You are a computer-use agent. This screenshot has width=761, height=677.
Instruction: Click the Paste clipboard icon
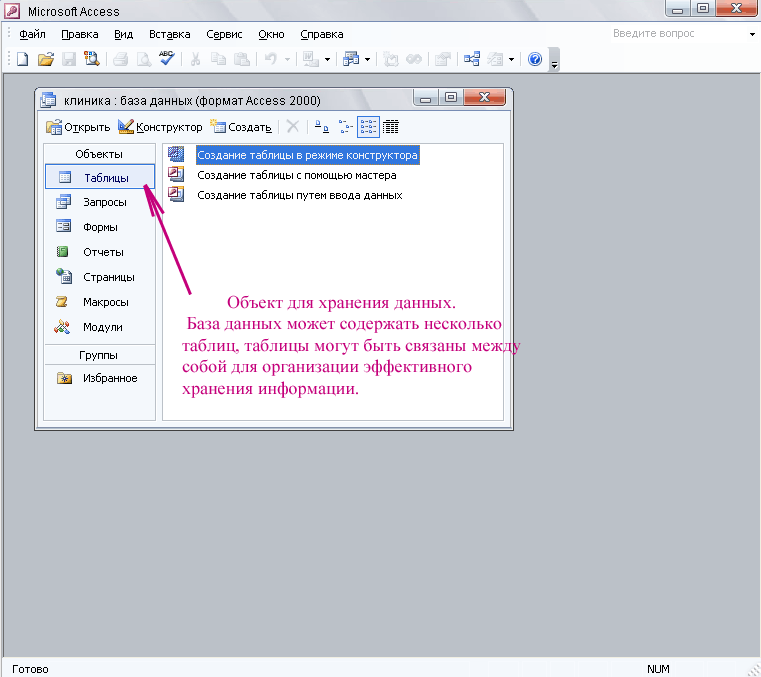242,59
